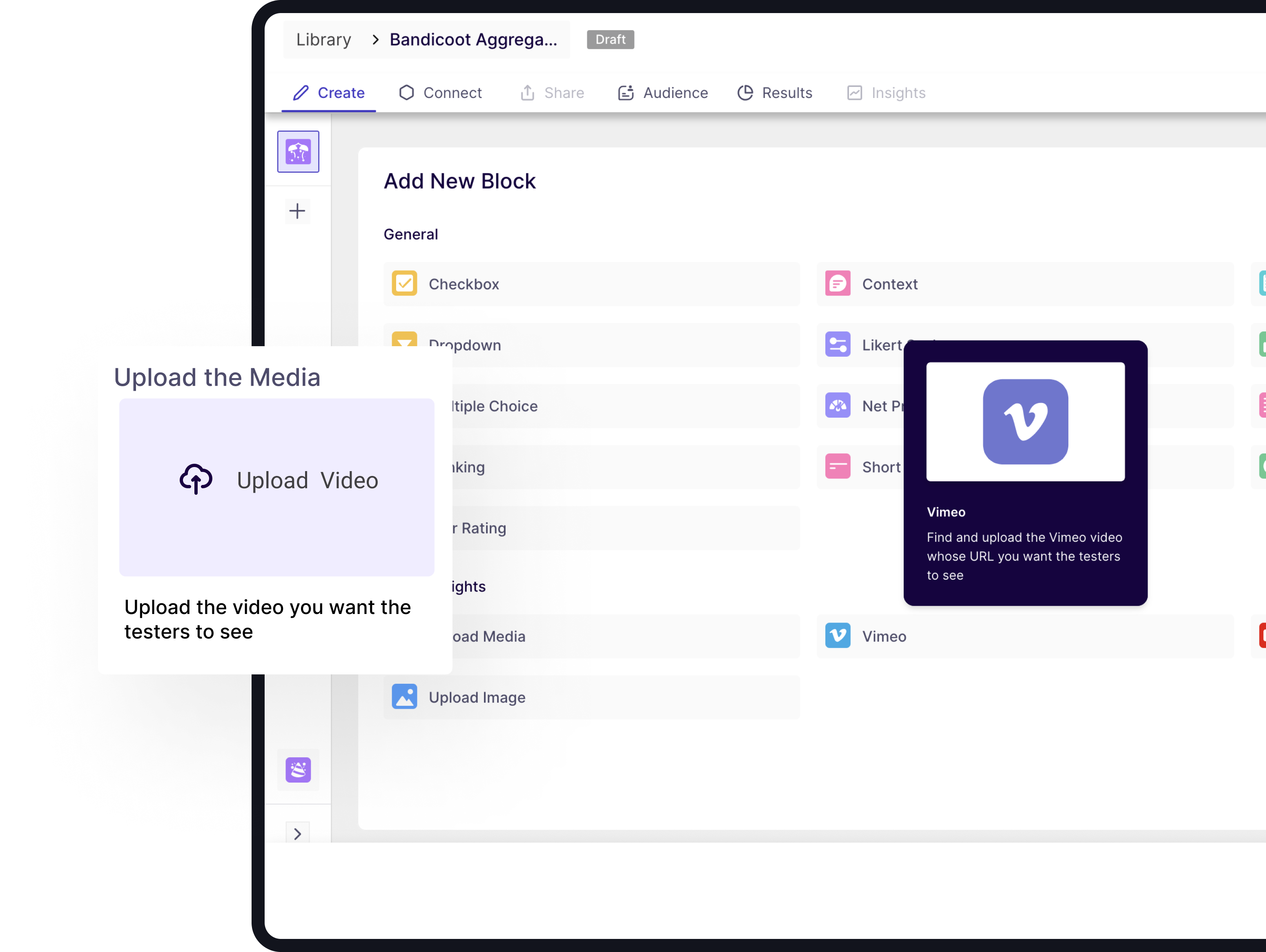Image resolution: width=1266 pixels, height=952 pixels.
Task: Click the 'Add New Block' heading
Action: point(459,181)
